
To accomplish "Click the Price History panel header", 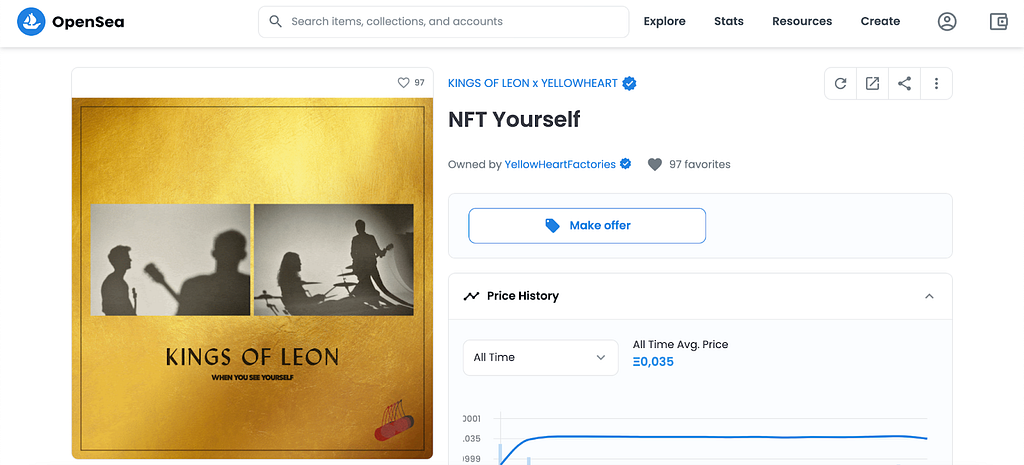I will point(700,296).
